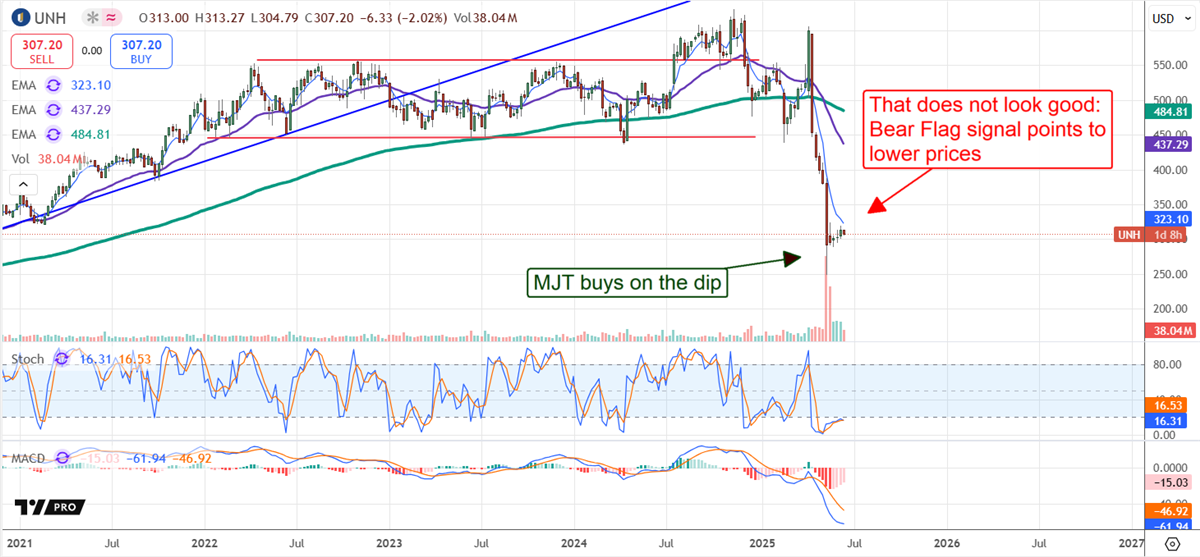The width and height of the screenshot is (1200, 557).
Task: Click the asterisk market-status icon beside UNH
Action: [x=92, y=18]
